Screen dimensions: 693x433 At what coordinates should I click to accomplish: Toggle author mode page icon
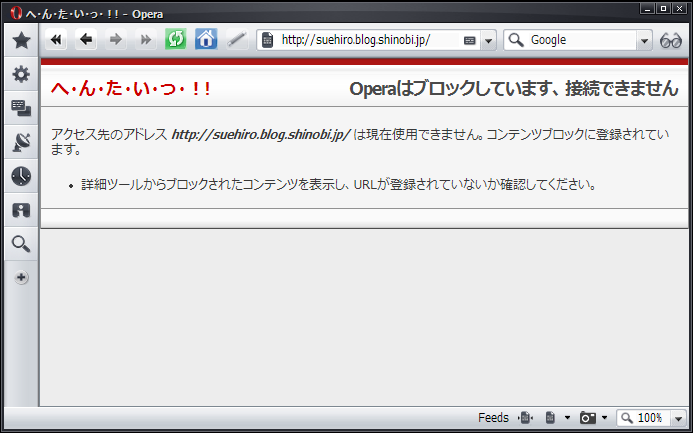[550, 418]
